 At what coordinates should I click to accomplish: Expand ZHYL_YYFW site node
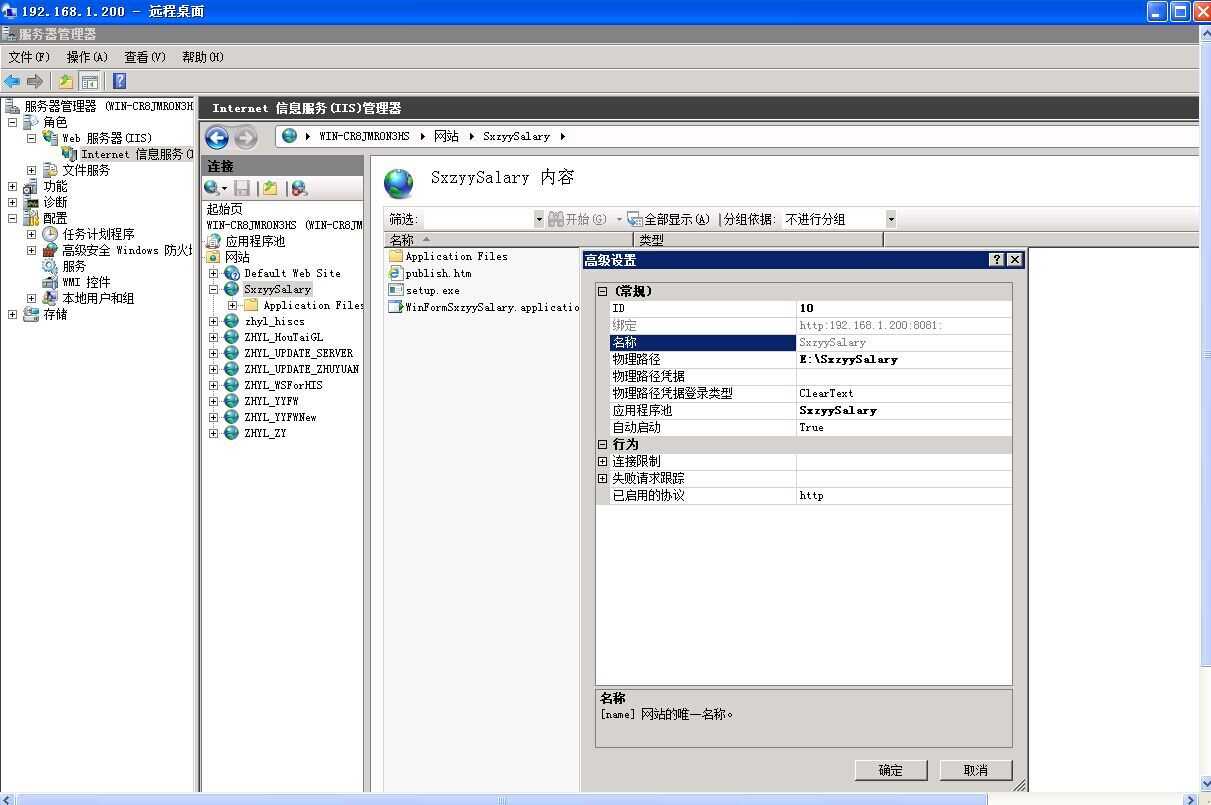point(213,401)
